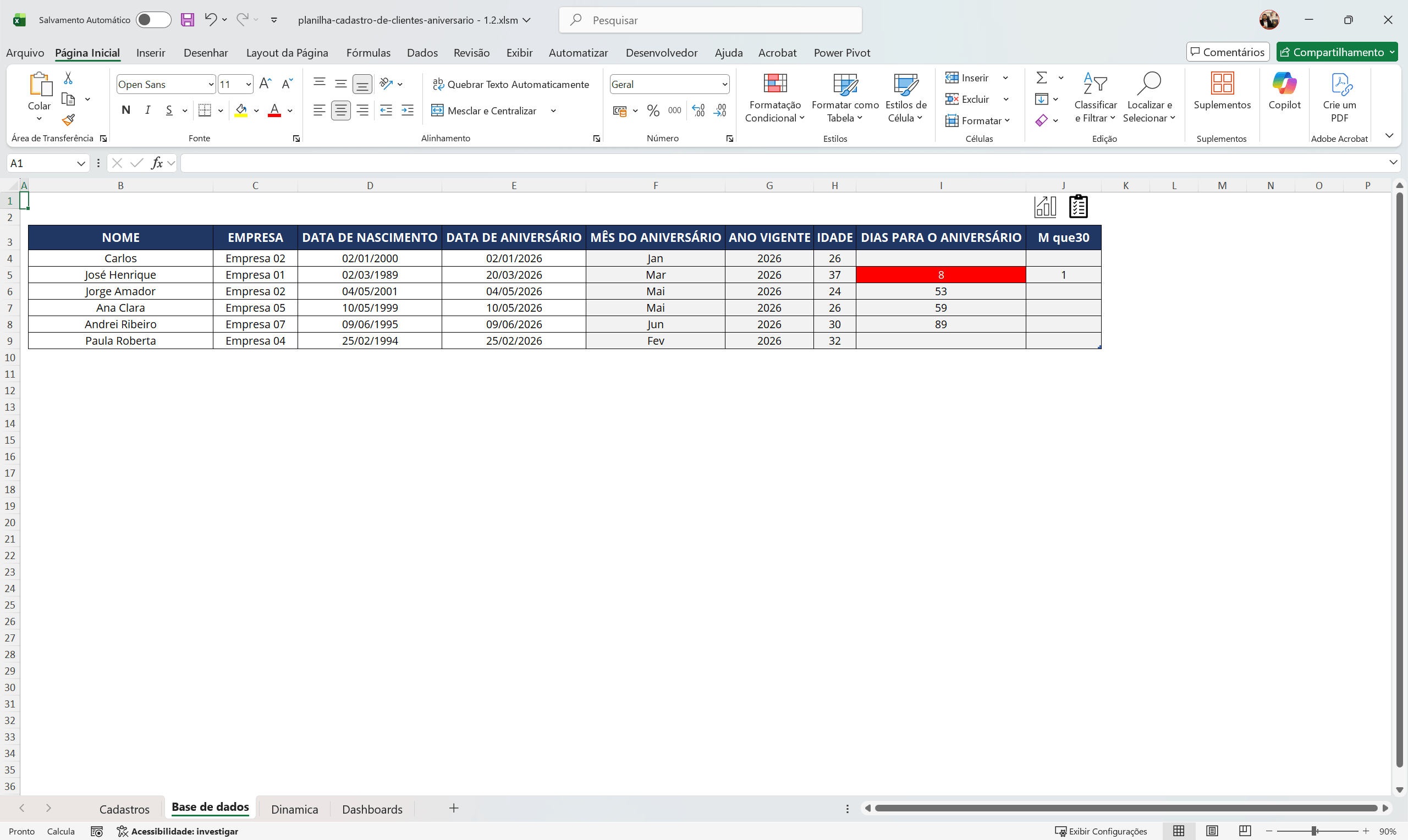Open the Fórmulas ribbon tab
The image size is (1408, 840).
point(368,53)
